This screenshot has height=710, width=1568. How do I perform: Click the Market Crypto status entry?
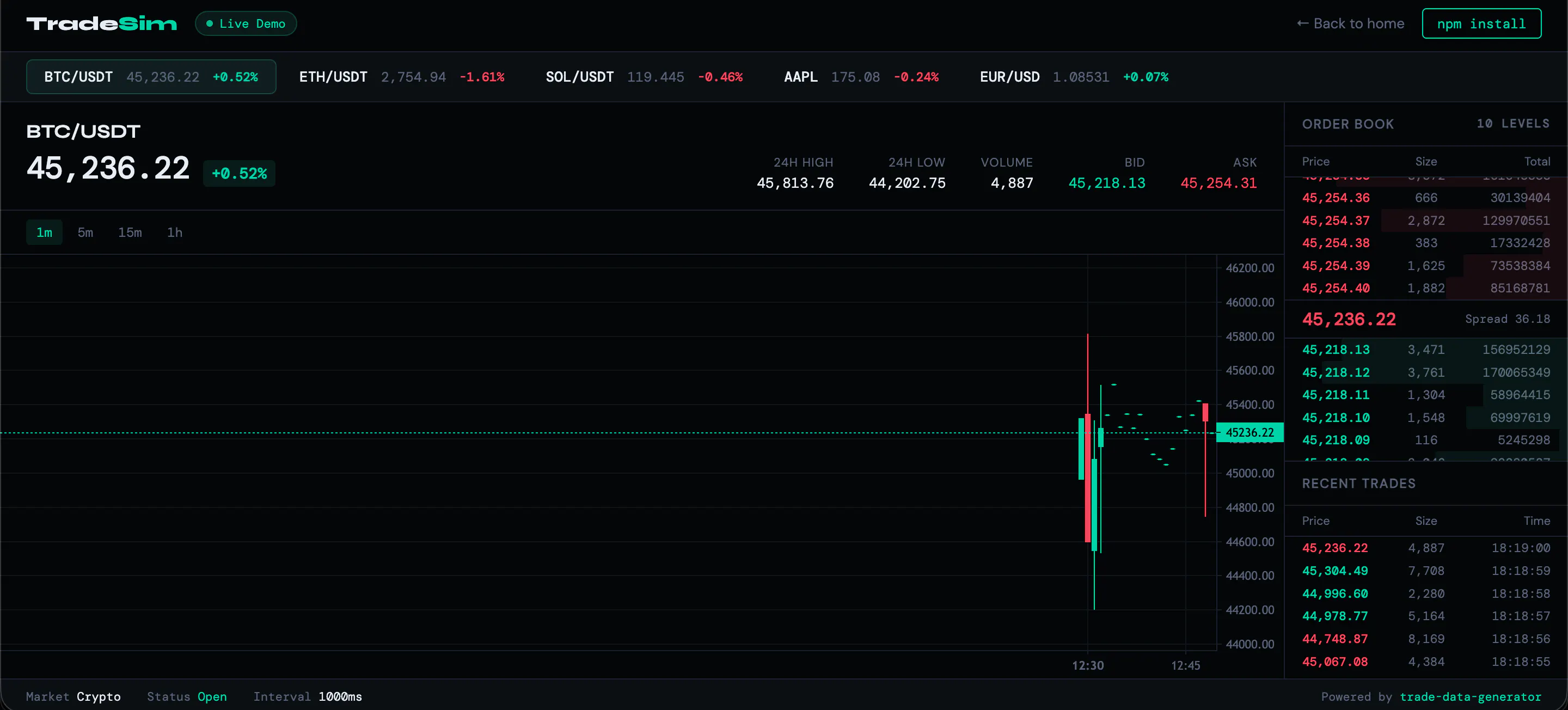point(73,696)
